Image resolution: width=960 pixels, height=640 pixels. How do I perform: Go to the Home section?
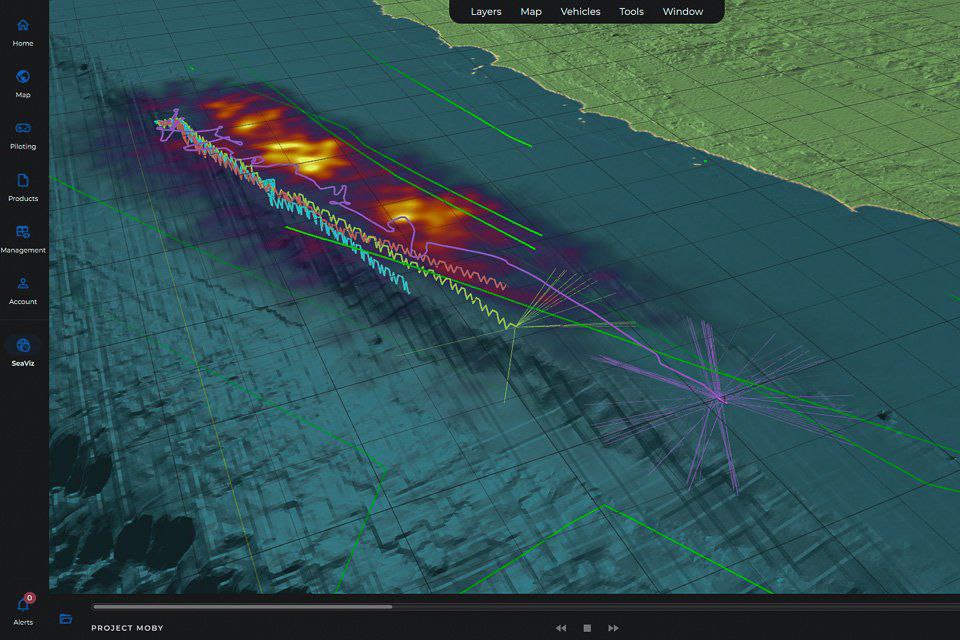point(23,26)
